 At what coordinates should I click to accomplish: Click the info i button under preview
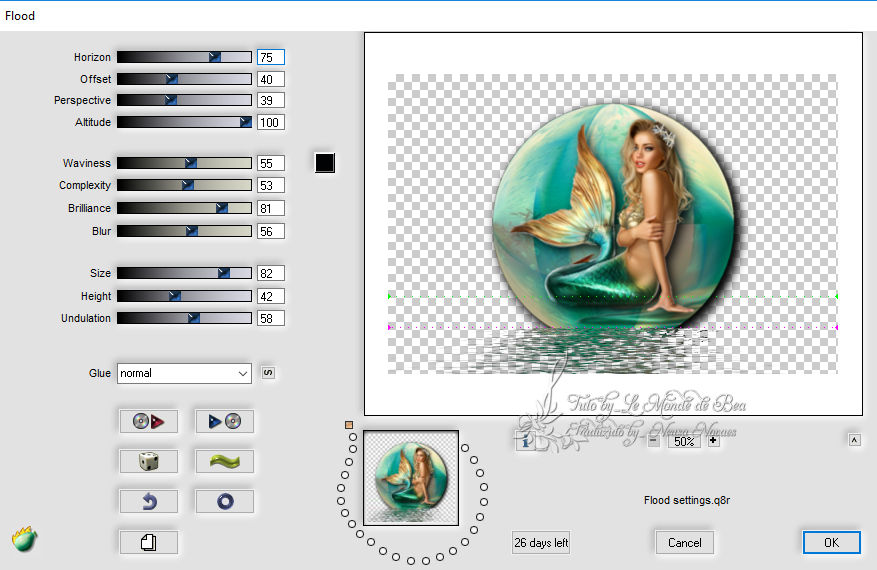pos(525,441)
